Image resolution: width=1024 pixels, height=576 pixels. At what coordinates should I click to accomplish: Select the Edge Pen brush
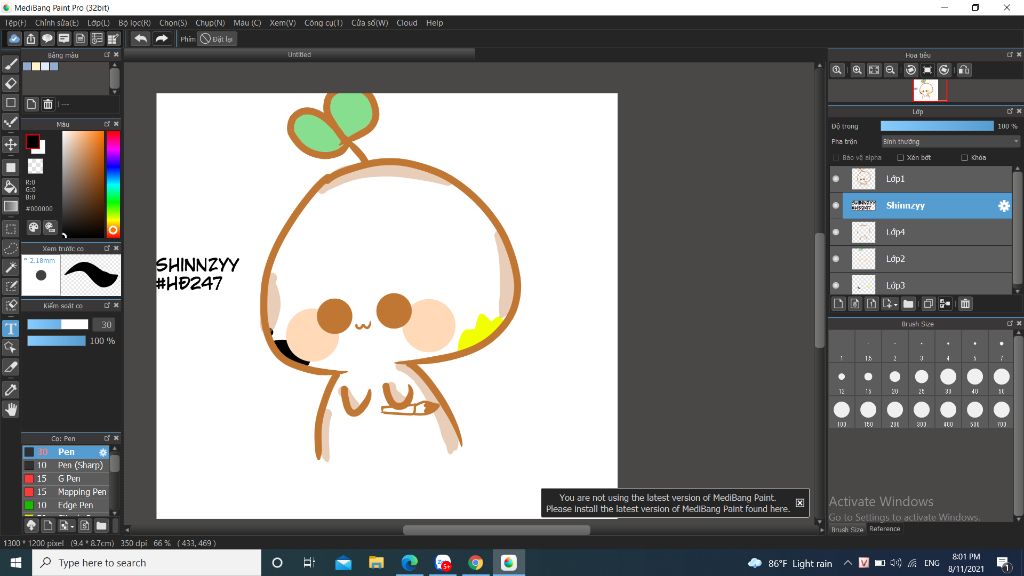point(66,505)
